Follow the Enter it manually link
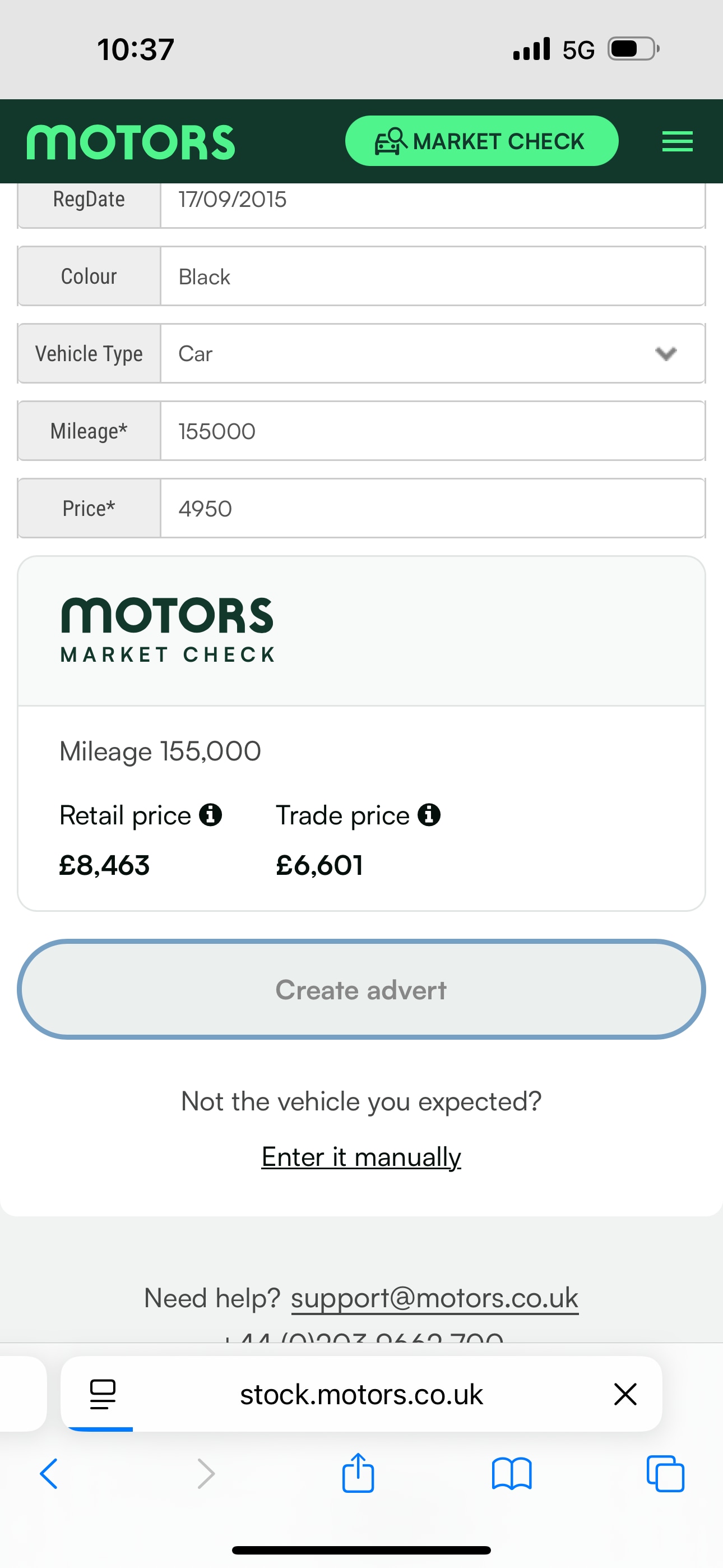 (x=361, y=1156)
